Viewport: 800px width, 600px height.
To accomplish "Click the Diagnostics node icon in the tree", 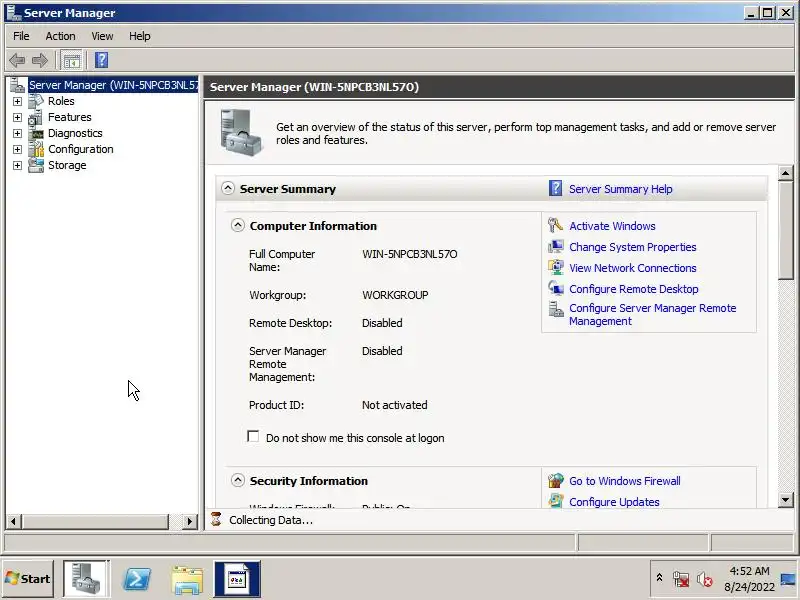I will pos(36,134).
